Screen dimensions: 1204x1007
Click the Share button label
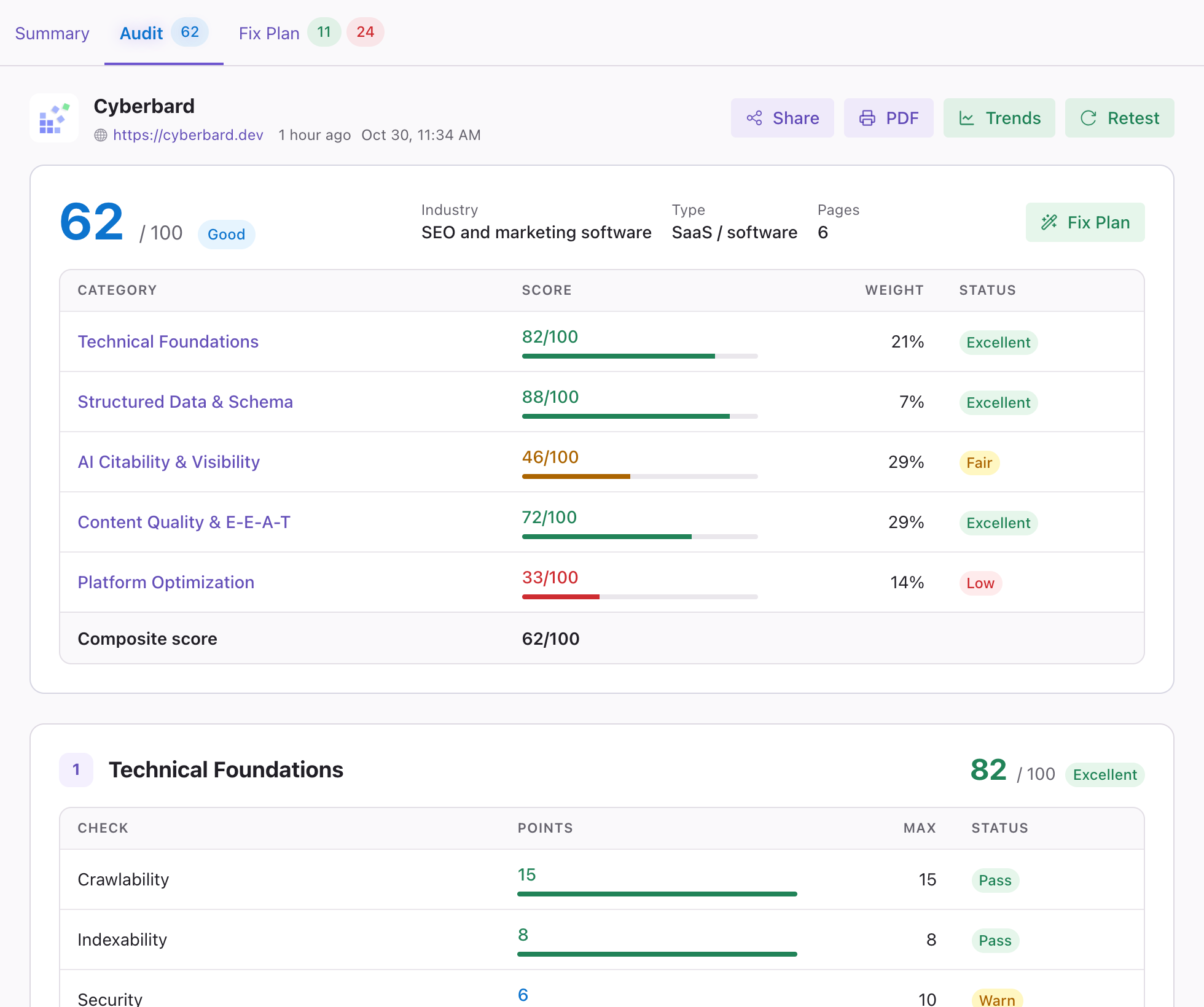click(x=796, y=118)
